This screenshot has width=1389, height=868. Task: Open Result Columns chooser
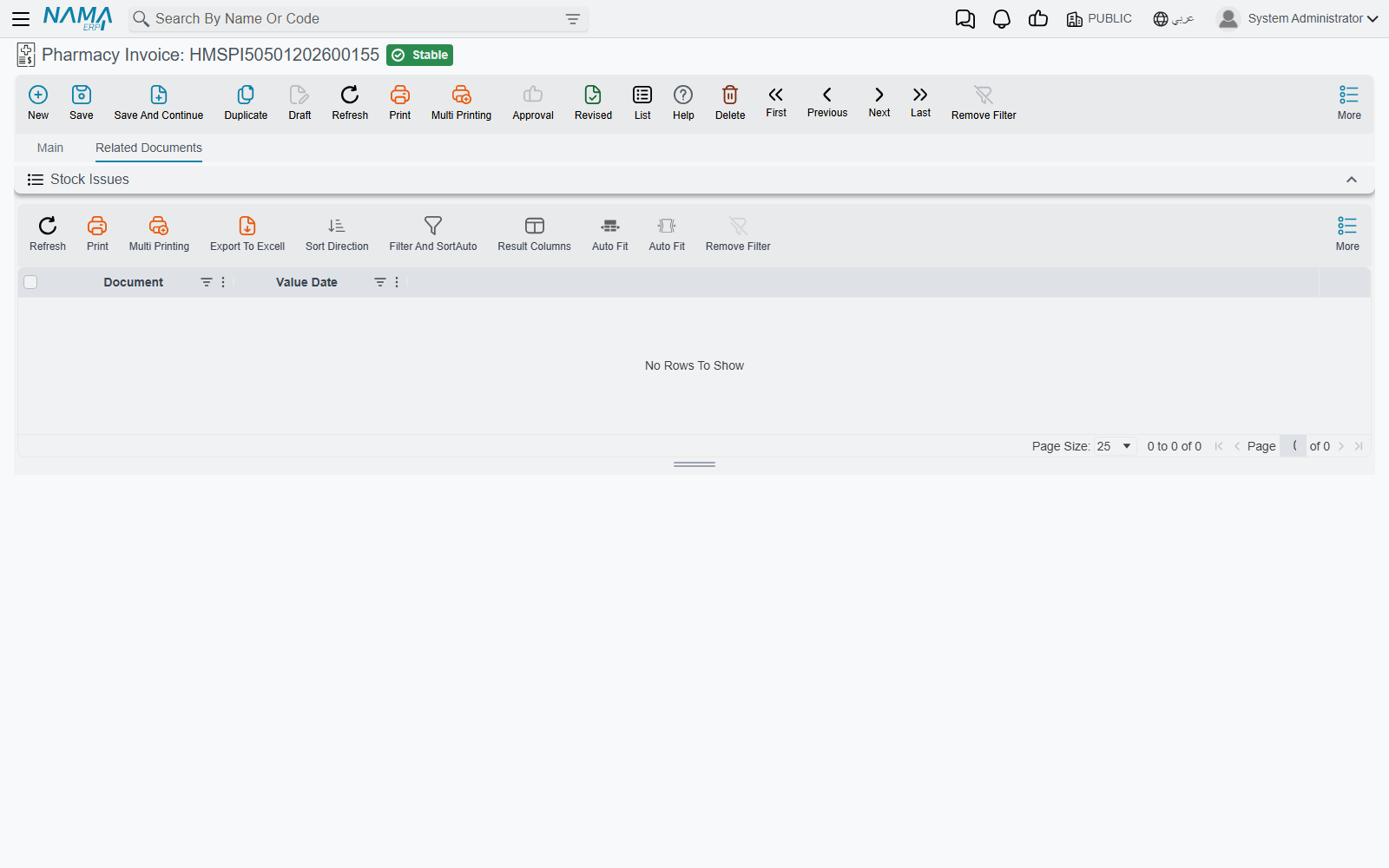click(x=534, y=234)
